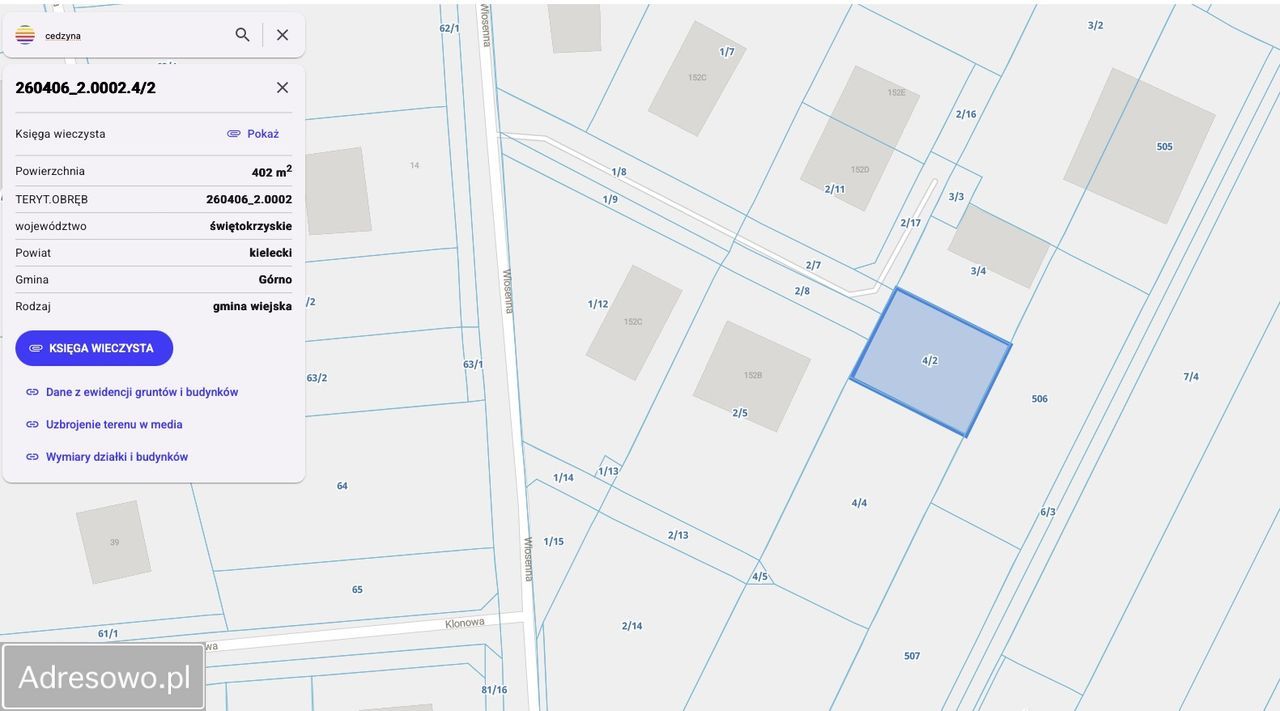Click the search magnifier icon
The width and height of the screenshot is (1280, 711).
242,35
